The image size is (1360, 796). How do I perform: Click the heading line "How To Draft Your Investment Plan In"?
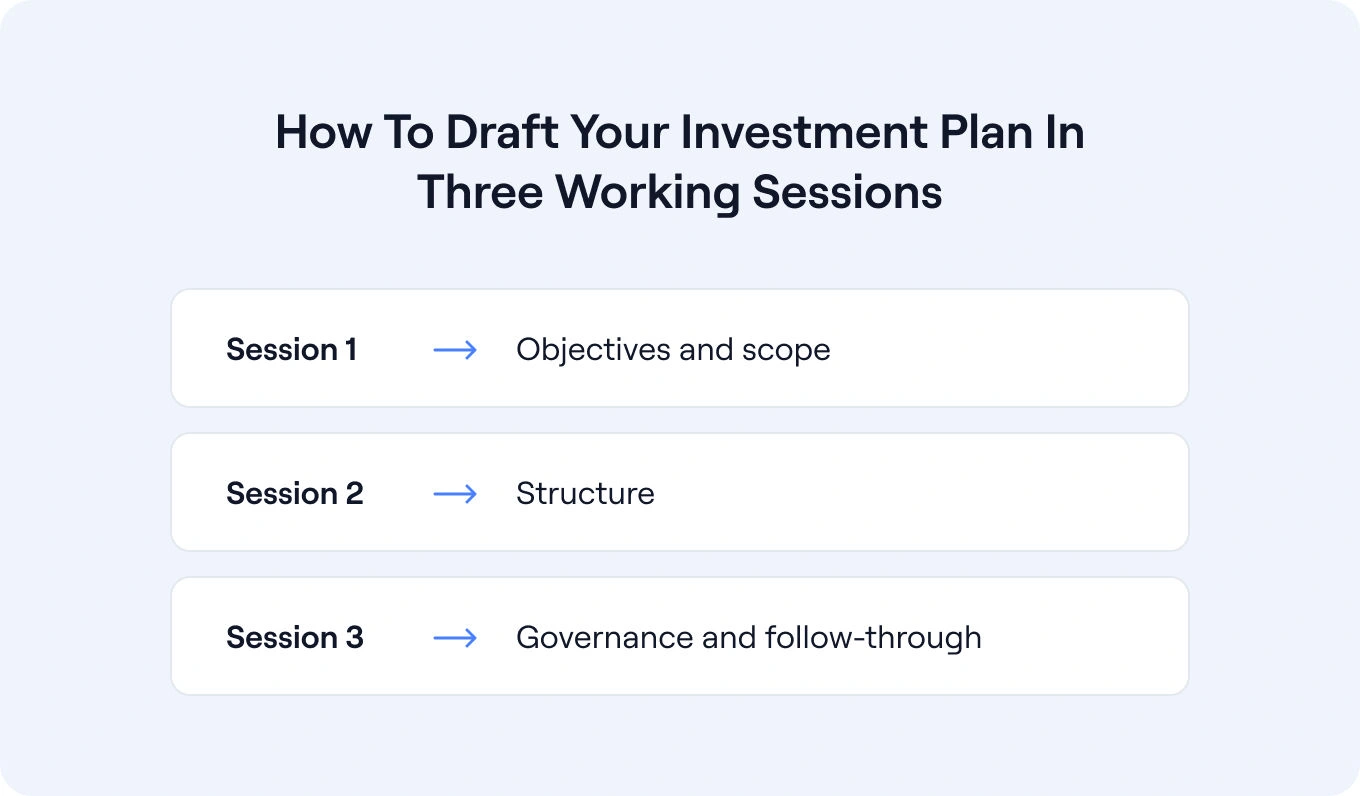[680, 133]
